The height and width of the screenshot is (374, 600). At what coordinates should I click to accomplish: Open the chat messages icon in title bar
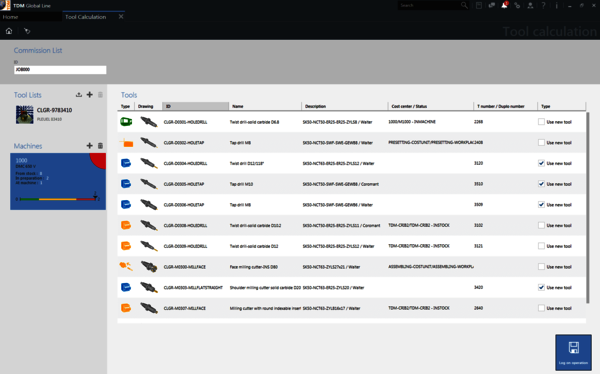[x=491, y=5]
